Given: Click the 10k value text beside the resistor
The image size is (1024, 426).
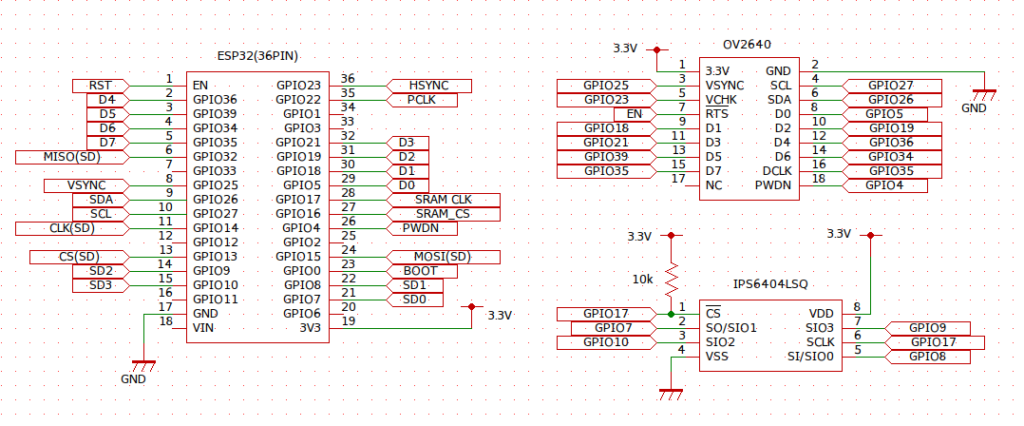Looking at the screenshot, I should pyautogui.click(x=643, y=280).
